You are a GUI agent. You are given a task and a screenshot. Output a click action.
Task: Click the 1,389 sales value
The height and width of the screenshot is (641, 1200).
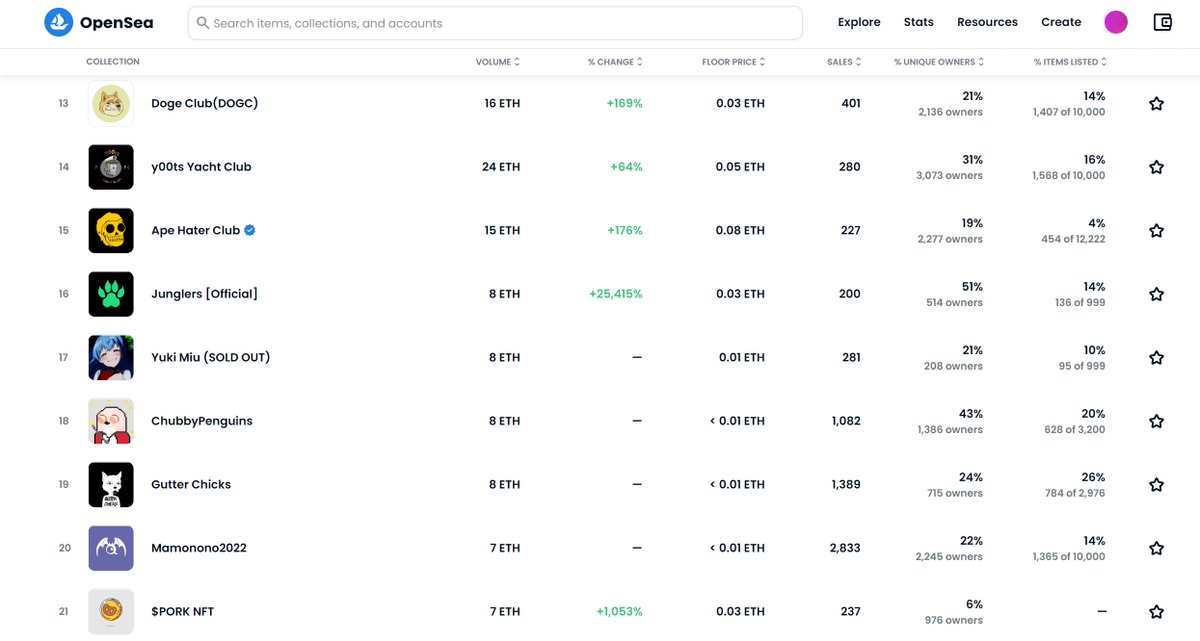tap(846, 484)
